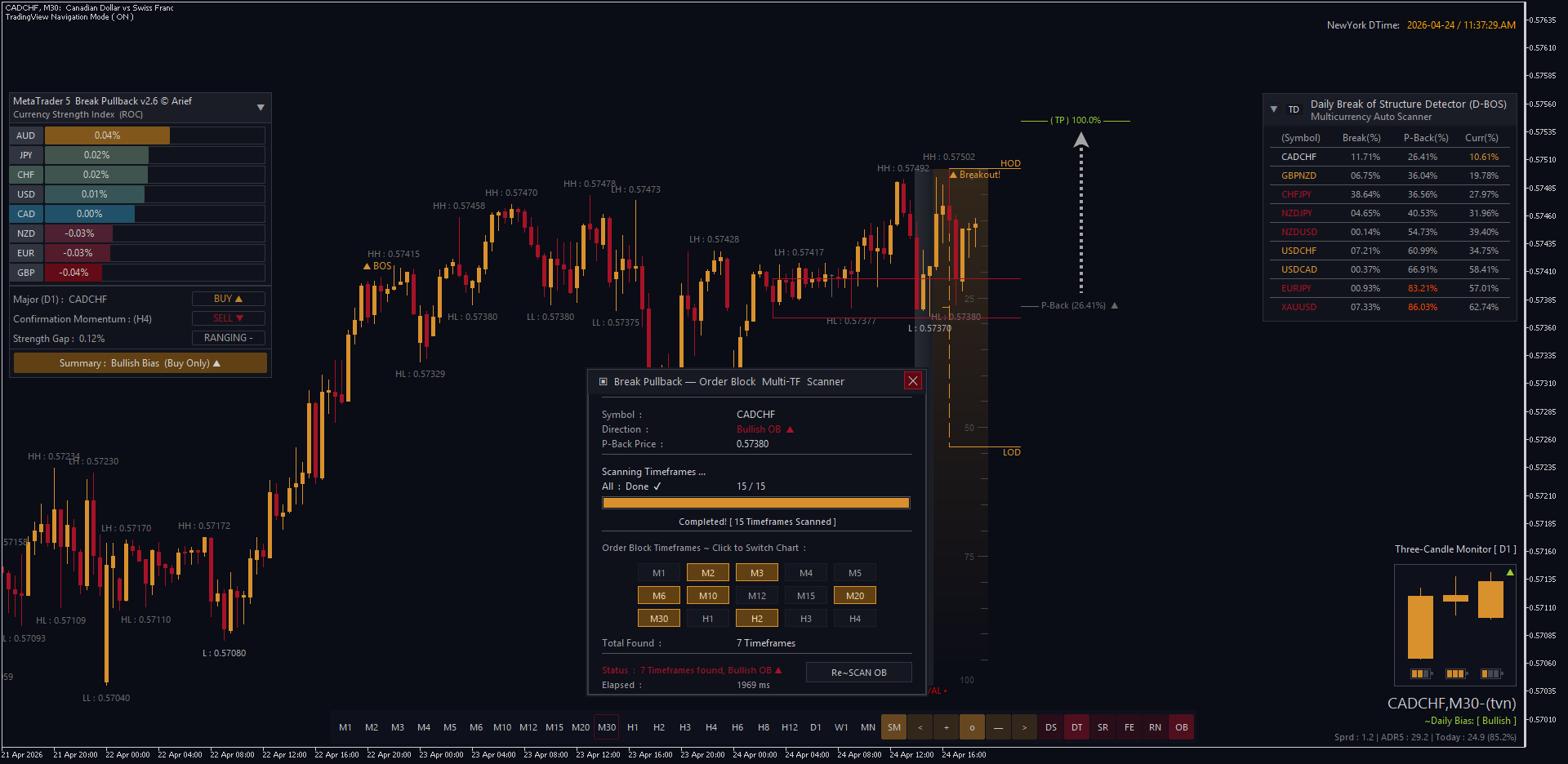
Task: Switch to D1 timeframe in bottom toolbar
Action: pyautogui.click(x=816, y=727)
